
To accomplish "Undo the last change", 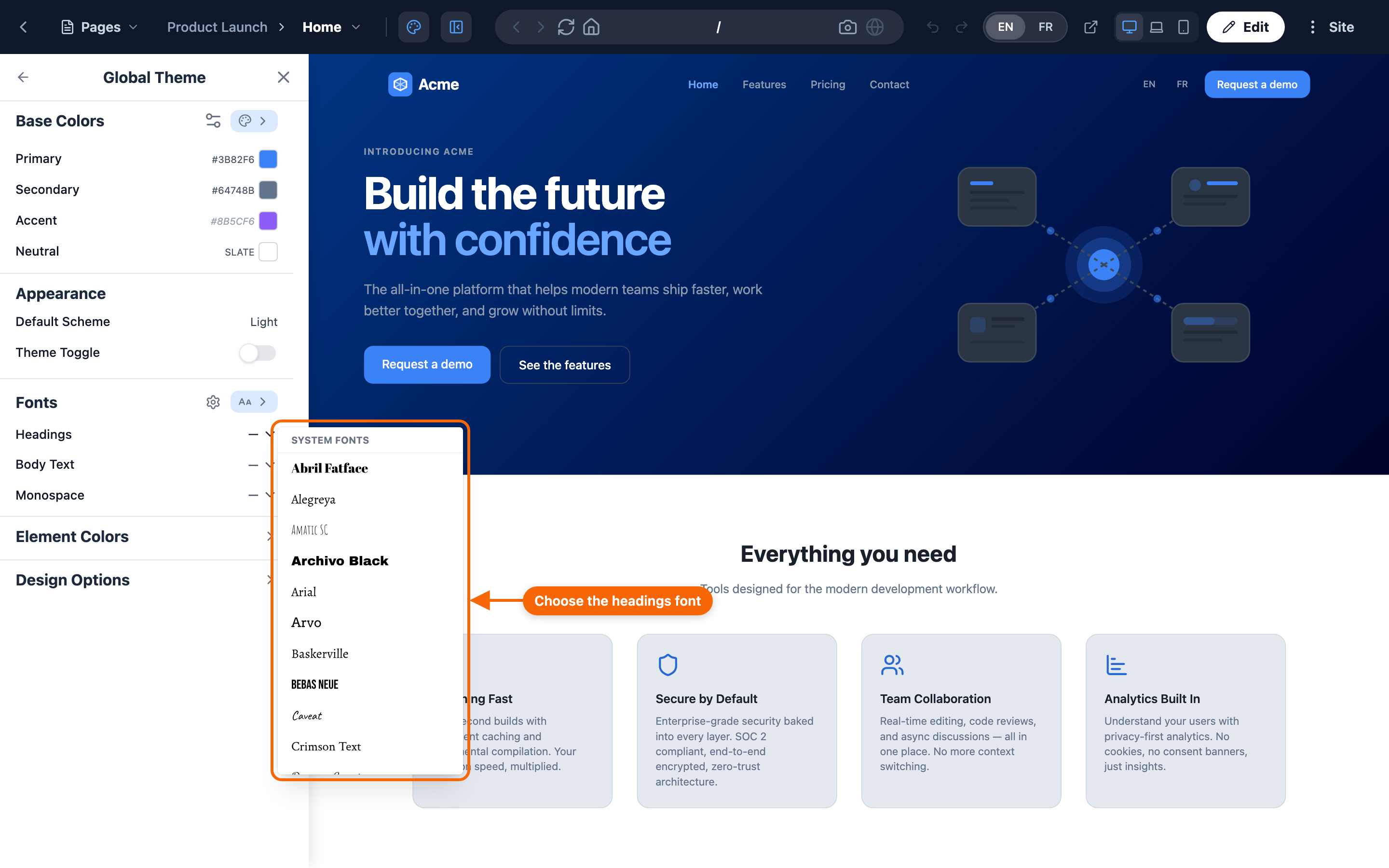I will coord(933,27).
